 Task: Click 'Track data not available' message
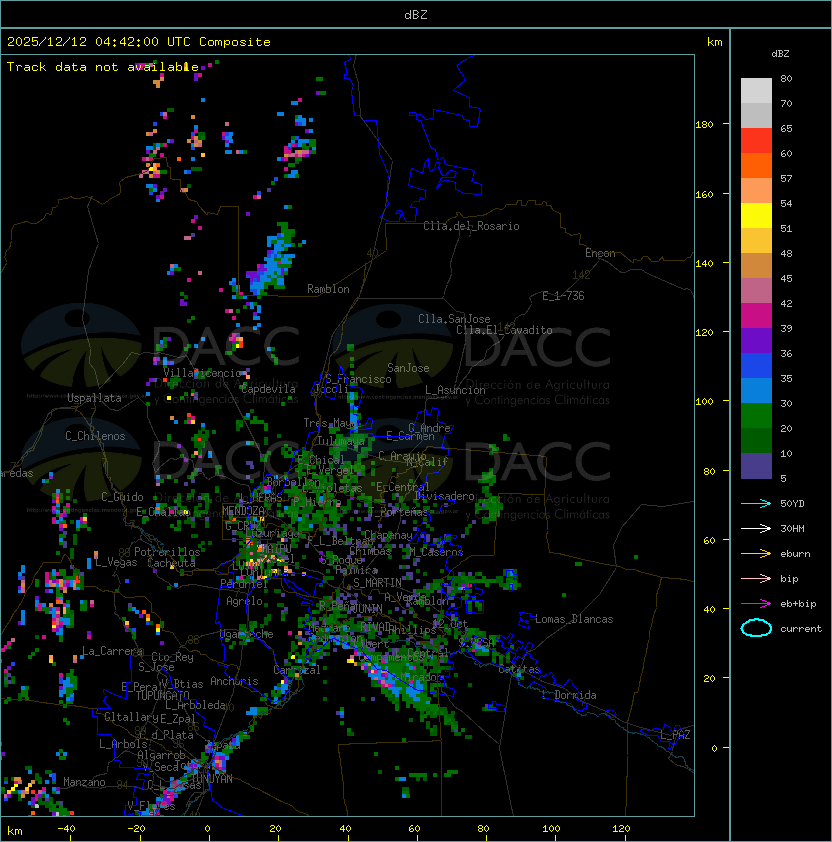point(103,67)
